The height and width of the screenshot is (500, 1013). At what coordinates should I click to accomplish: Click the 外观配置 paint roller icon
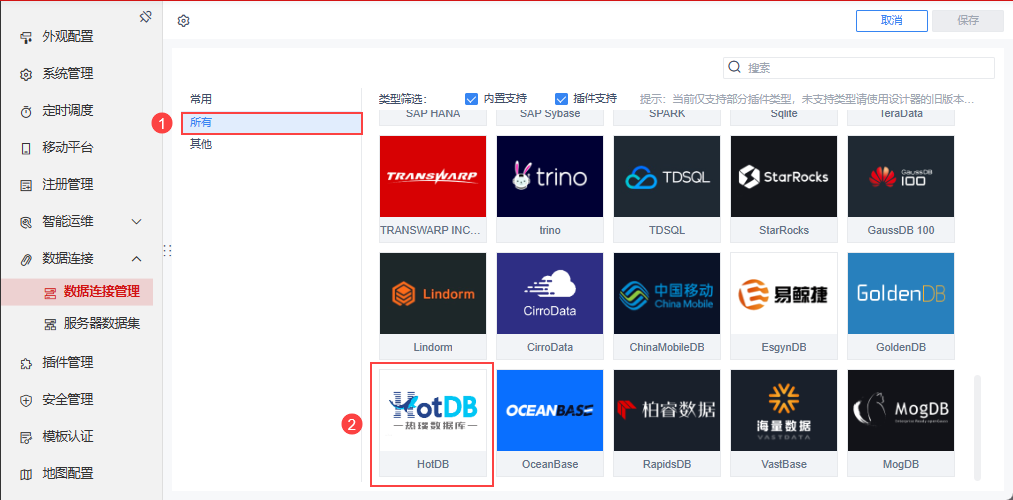click(x=26, y=37)
